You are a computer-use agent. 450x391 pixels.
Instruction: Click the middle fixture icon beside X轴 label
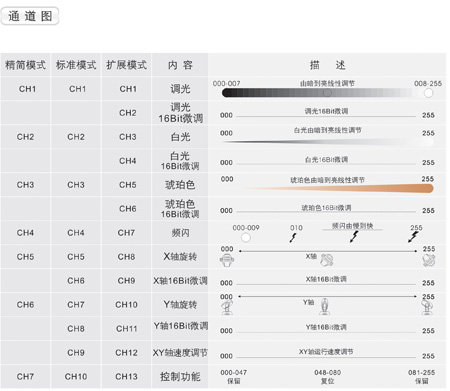tap(327, 260)
